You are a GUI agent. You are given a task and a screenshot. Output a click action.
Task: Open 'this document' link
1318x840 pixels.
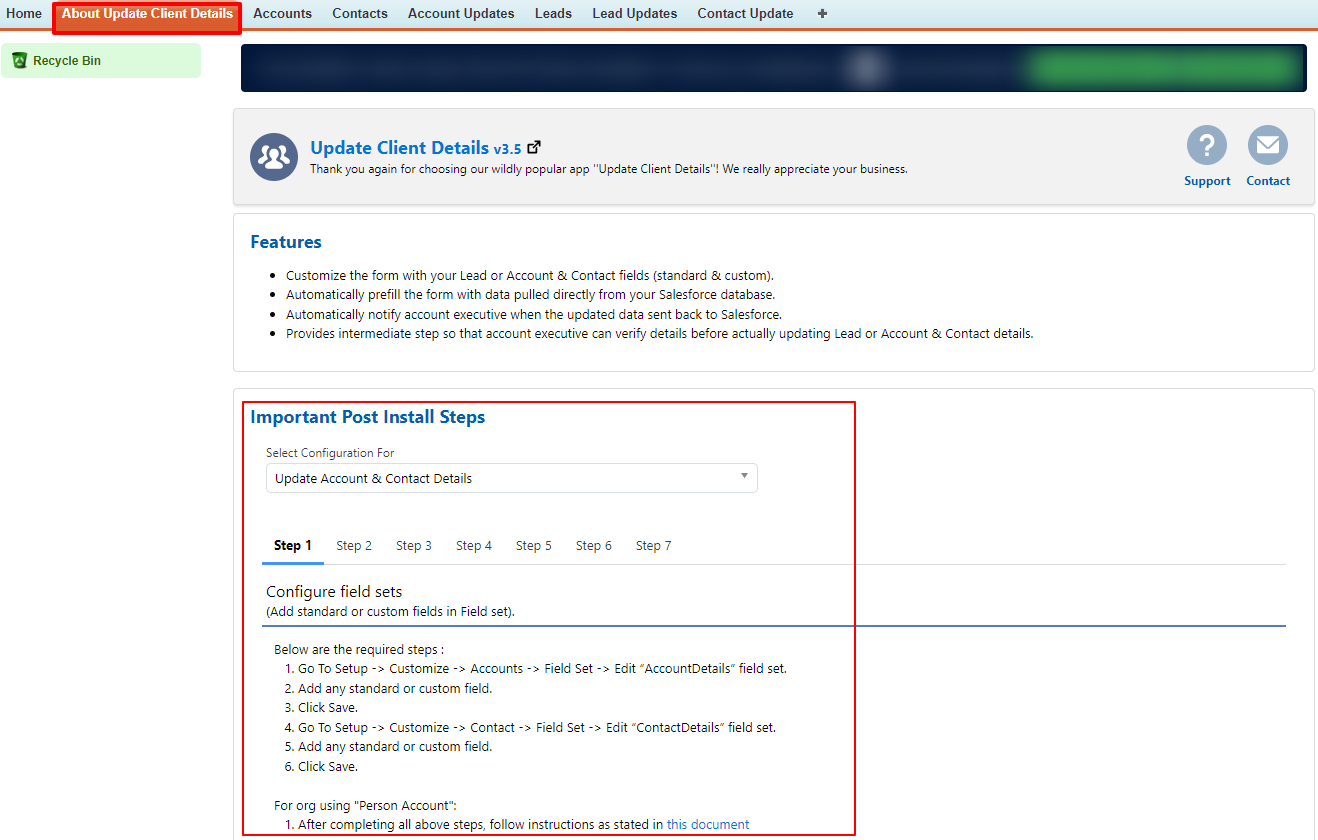[708, 825]
